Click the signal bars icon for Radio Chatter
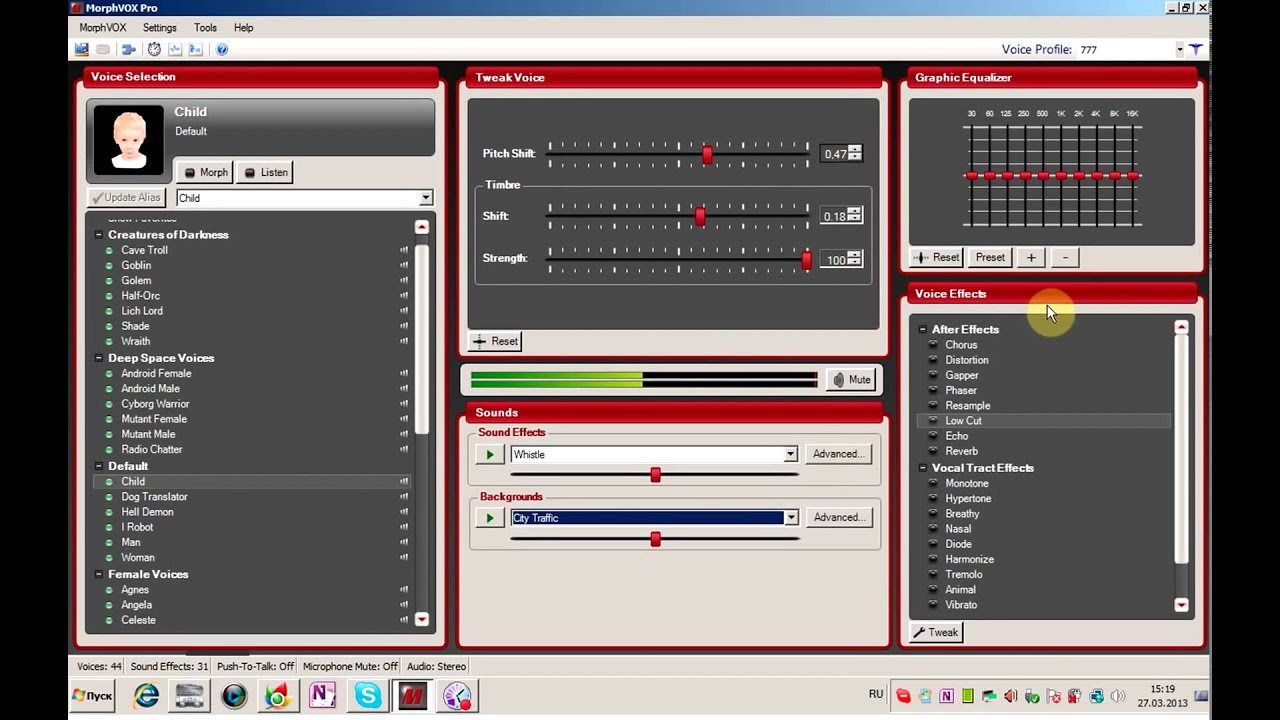Screen dimensions: 1280x720 tap(404, 450)
